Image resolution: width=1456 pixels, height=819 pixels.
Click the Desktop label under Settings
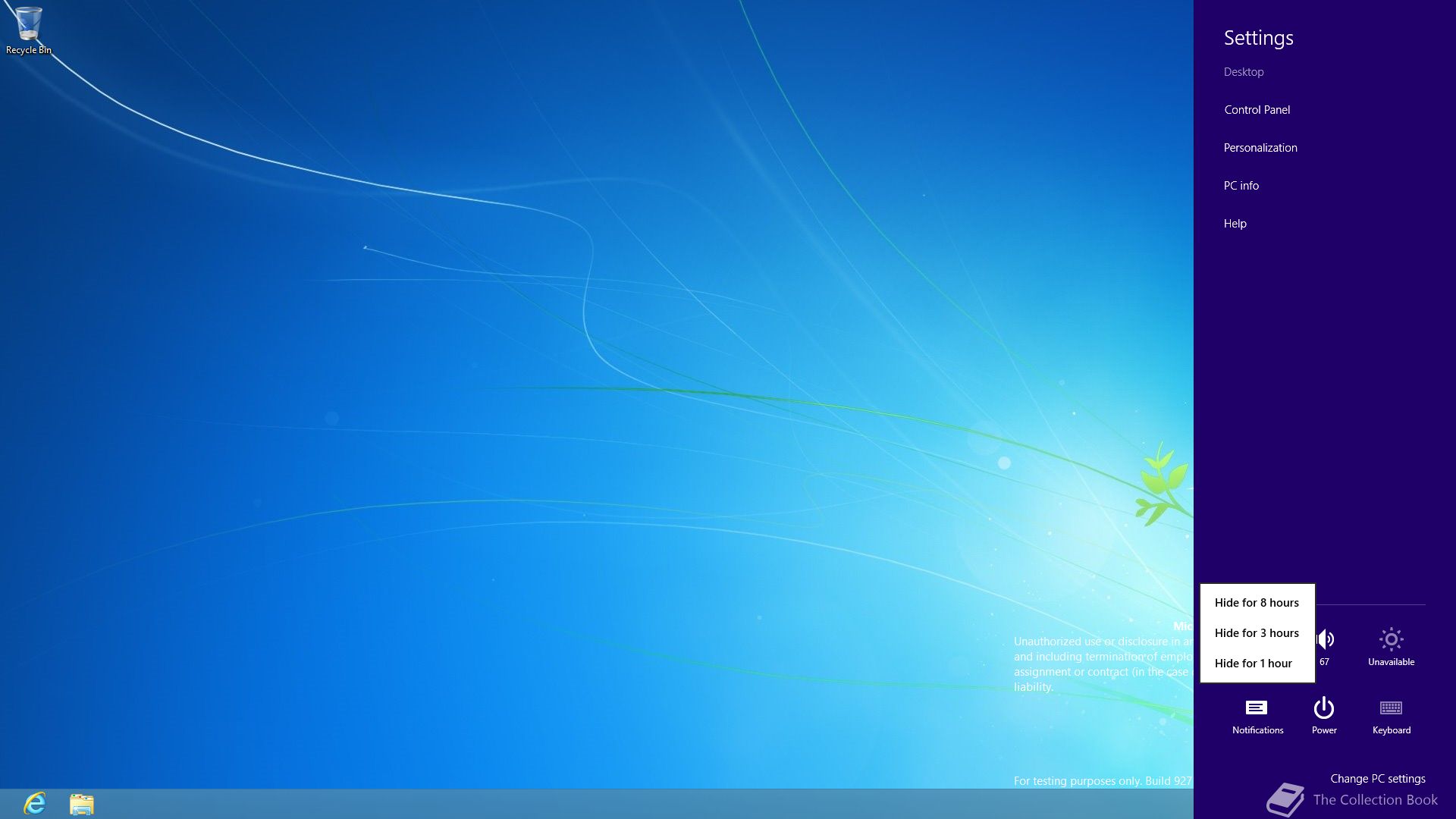pyautogui.click(x=1244, y=72)
